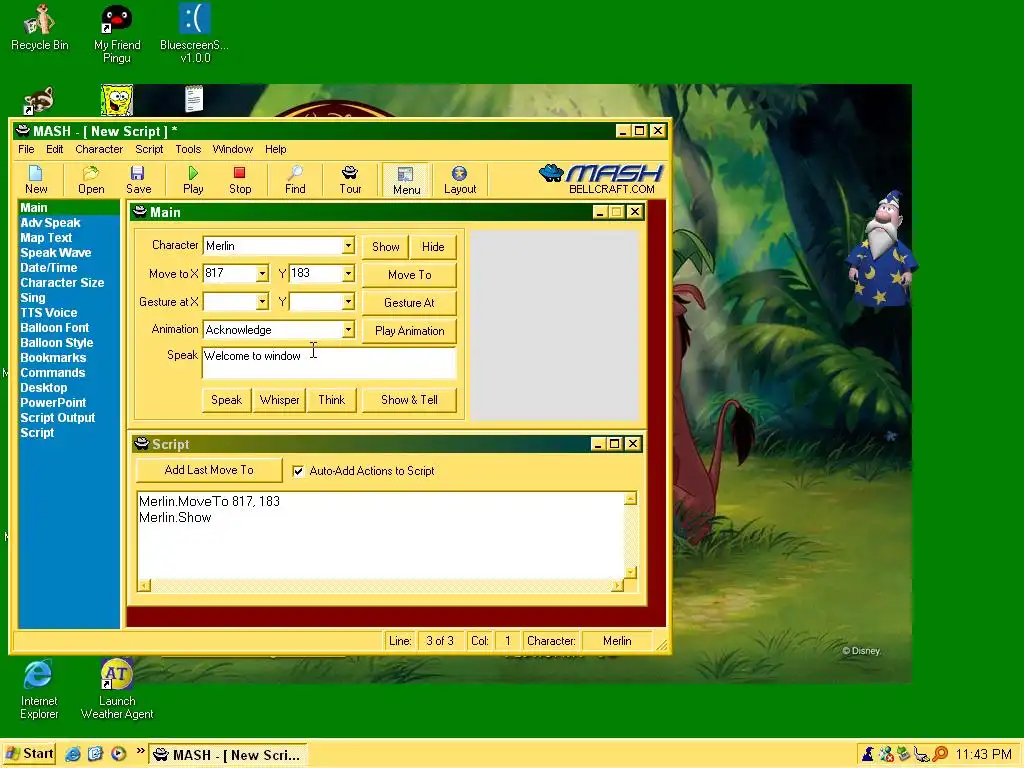Open the Window menu
This screenshot has height=768, width=1024.
(232, 149)
